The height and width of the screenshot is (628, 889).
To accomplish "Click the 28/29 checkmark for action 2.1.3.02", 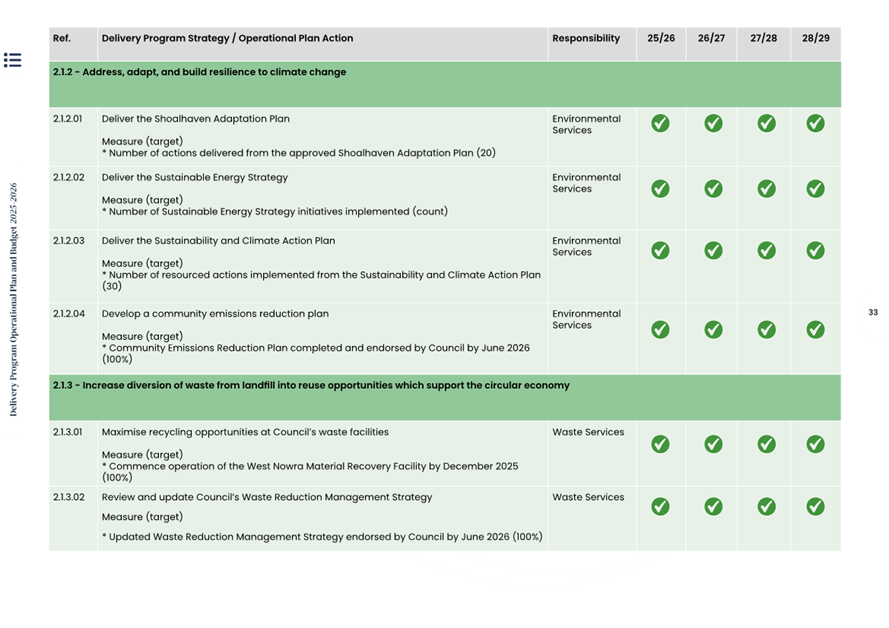I will pos(815,507).
